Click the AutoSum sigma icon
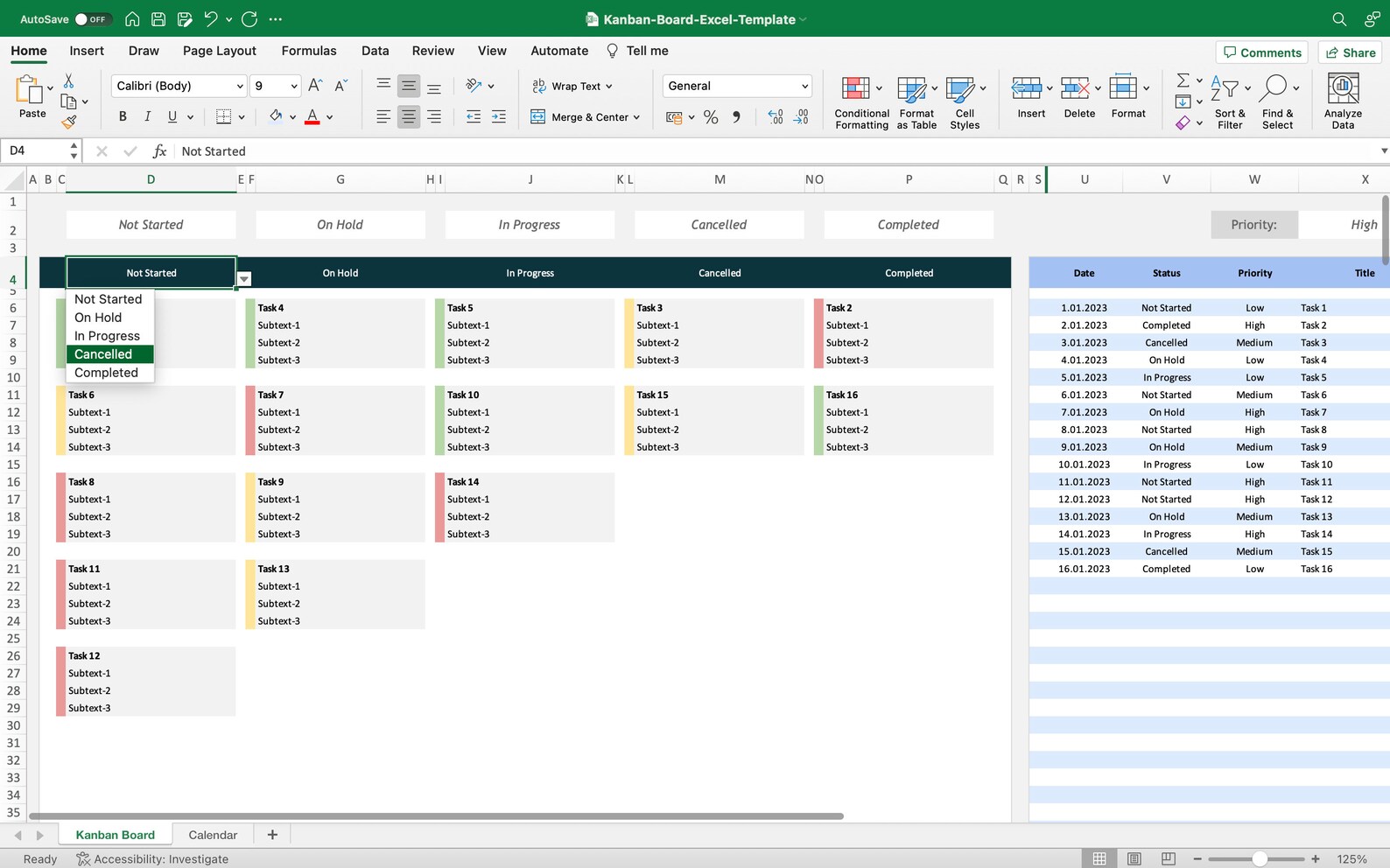The image size is (1390, 868). [x=1183, y=80]
